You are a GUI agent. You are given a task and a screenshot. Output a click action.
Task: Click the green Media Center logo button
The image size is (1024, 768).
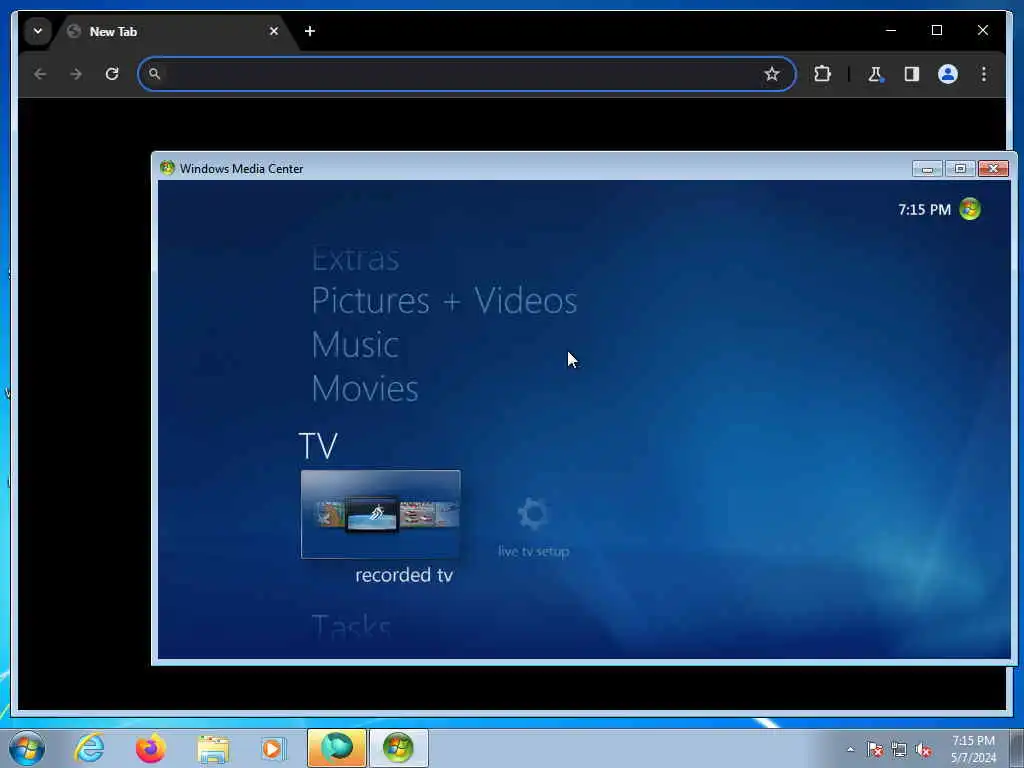click(970, 209)
